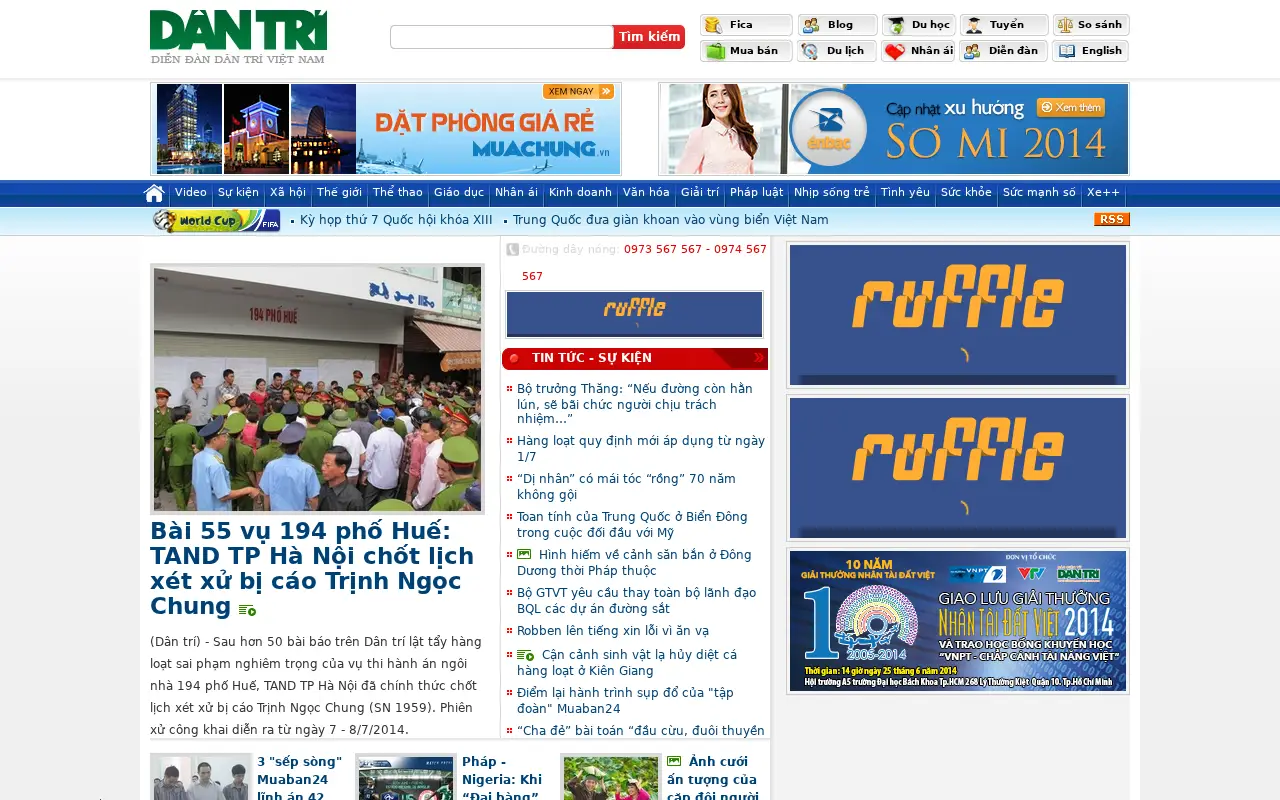Open the Nhân ái heart shortcut button
Screen dimensions: 1280x800
pos(918,51)
